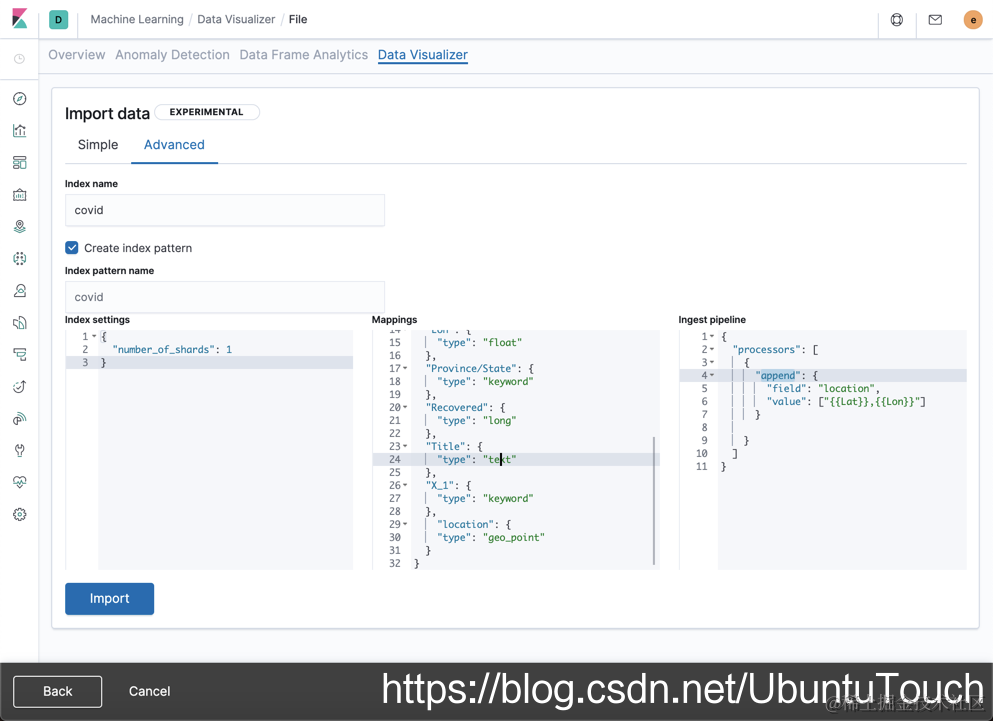This screenshot has height=721, width=993.
Task: Click the Import button
Action: point(110,599)
